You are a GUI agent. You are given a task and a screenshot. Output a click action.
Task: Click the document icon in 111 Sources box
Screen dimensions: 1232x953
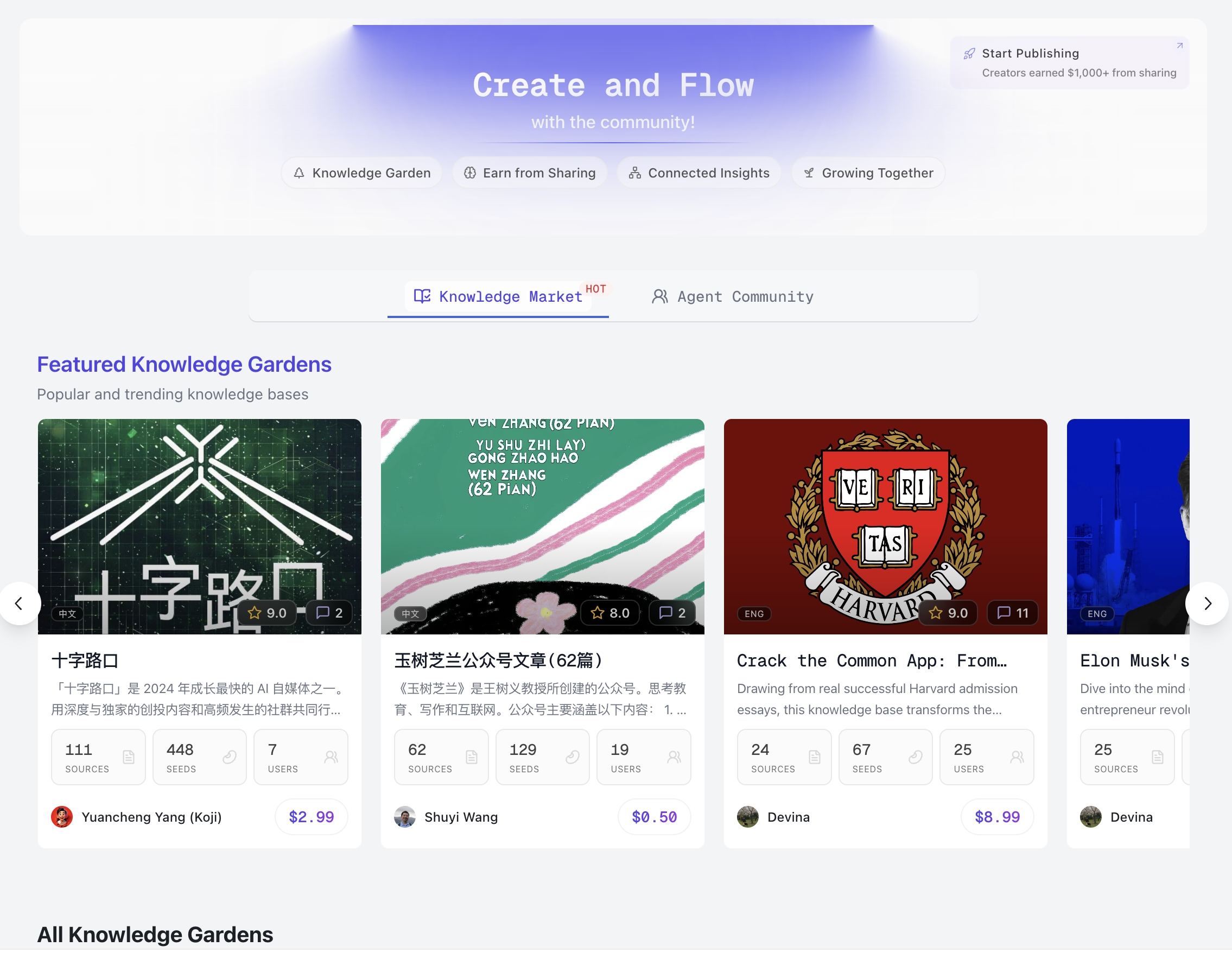pos(129,757)
